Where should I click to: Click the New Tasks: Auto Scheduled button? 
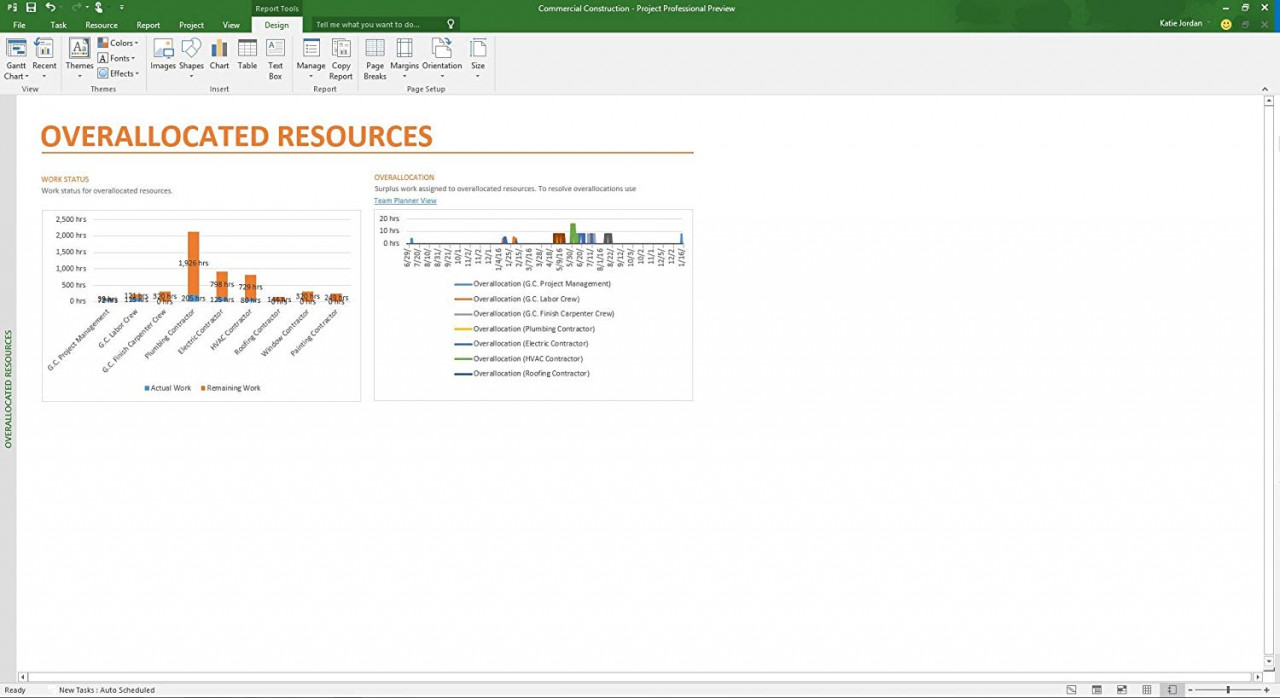coord(106,690)
